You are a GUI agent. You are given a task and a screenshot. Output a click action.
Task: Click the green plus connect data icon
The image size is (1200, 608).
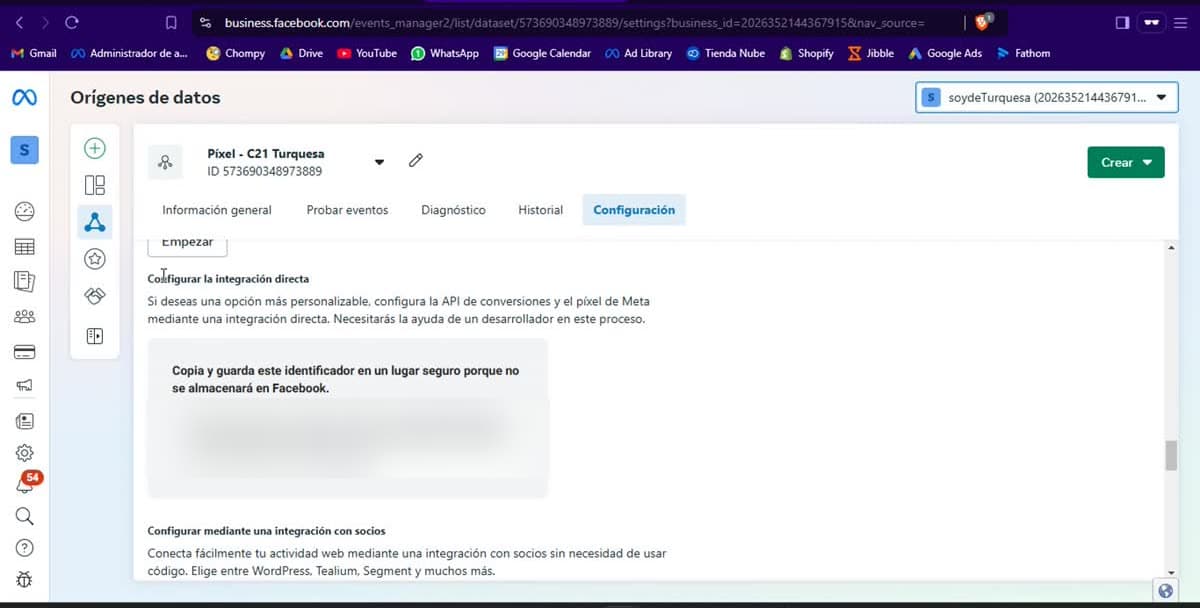(x=95, y=148)
